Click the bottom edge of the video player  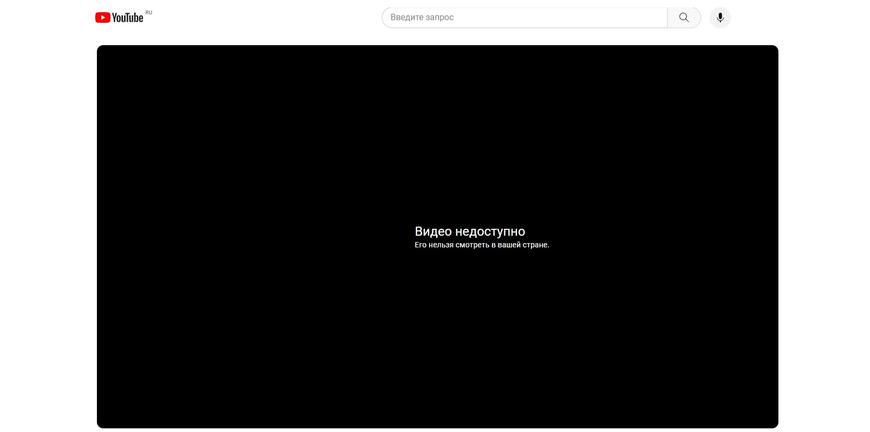[x=437, y=426]
